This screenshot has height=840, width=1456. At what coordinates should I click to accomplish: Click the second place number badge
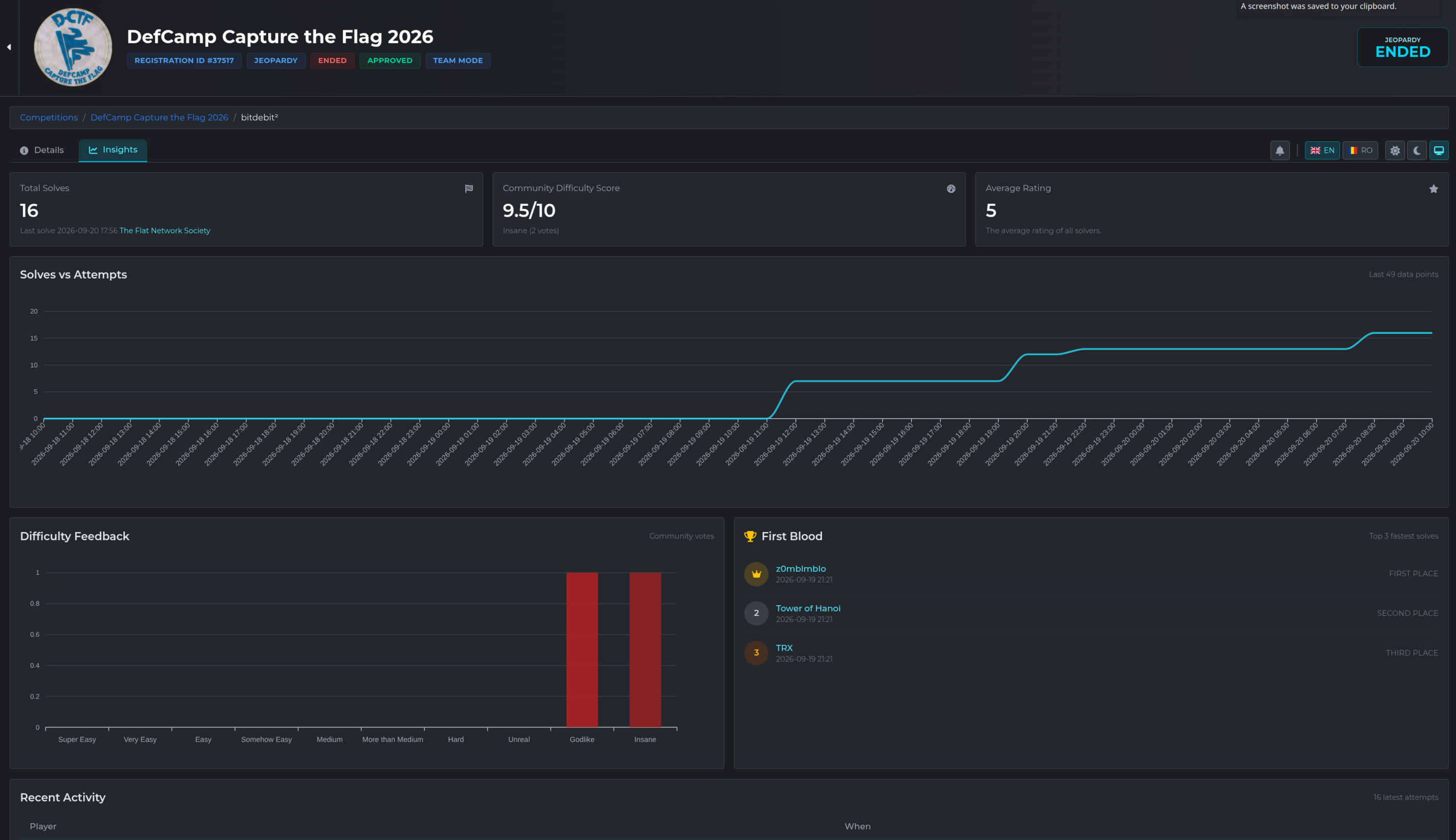tap(756, 613)
